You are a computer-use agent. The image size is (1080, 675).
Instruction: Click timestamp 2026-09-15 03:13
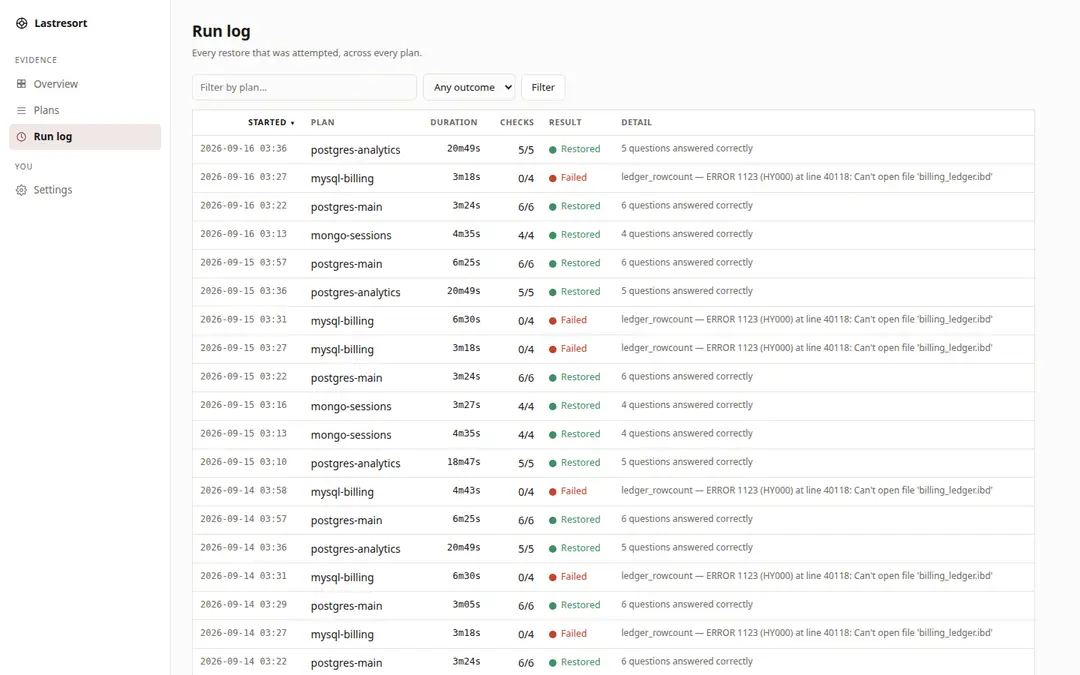[x=243, y=433]
